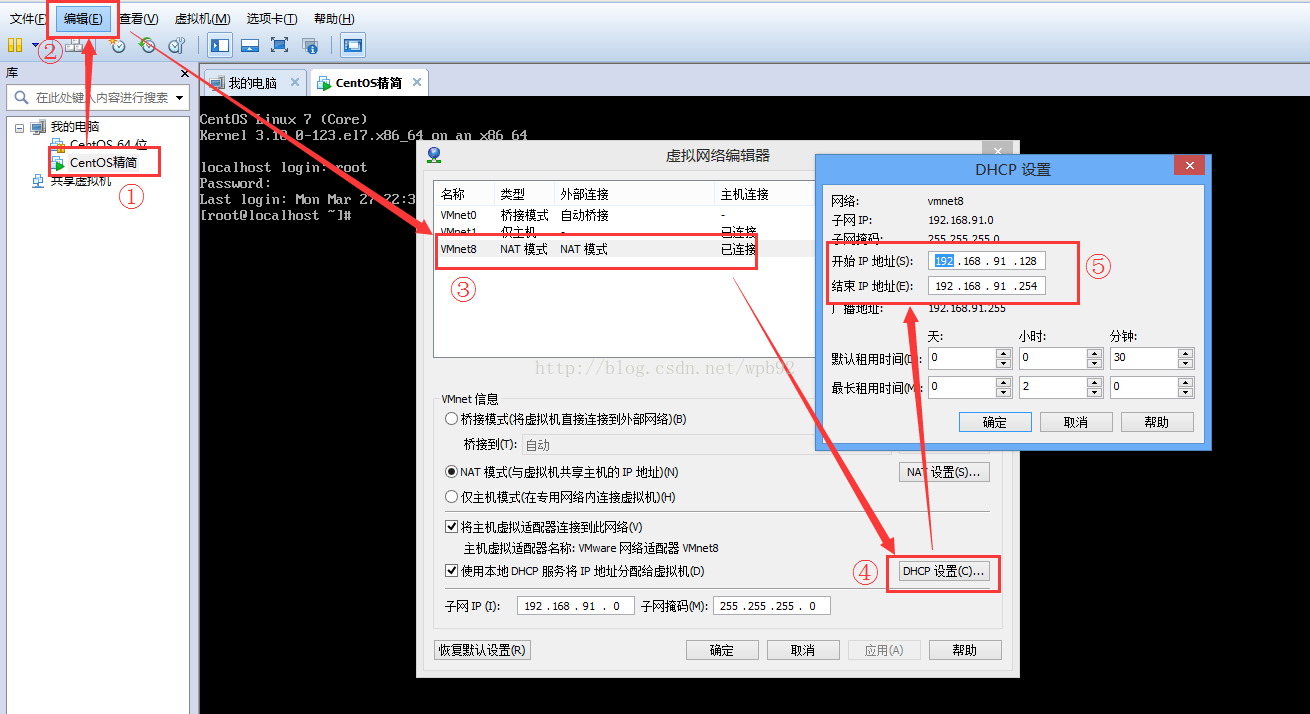Close the DHCP 设置 dialog

pos(1189,166)
